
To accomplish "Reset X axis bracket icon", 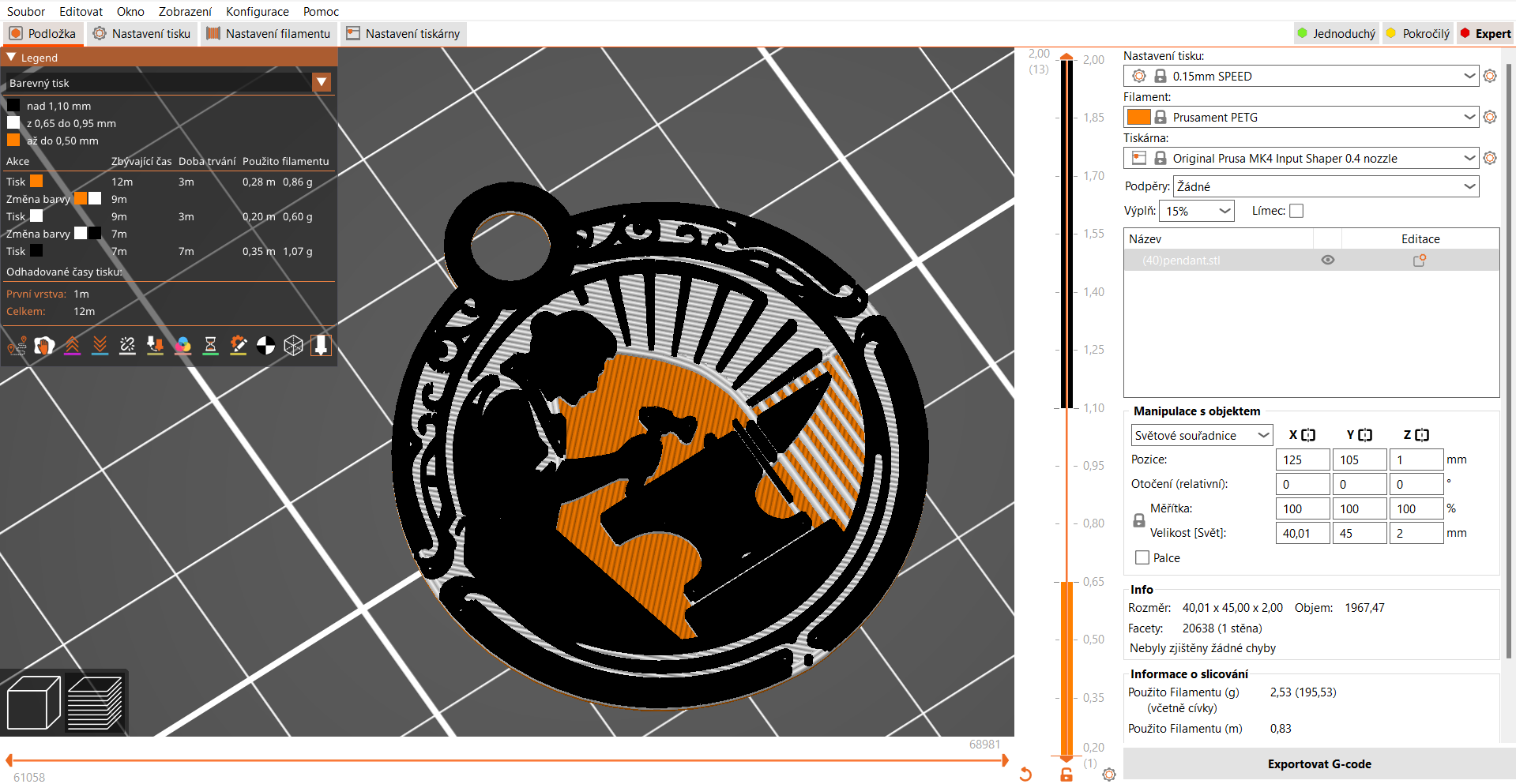I will (1308, 435).
